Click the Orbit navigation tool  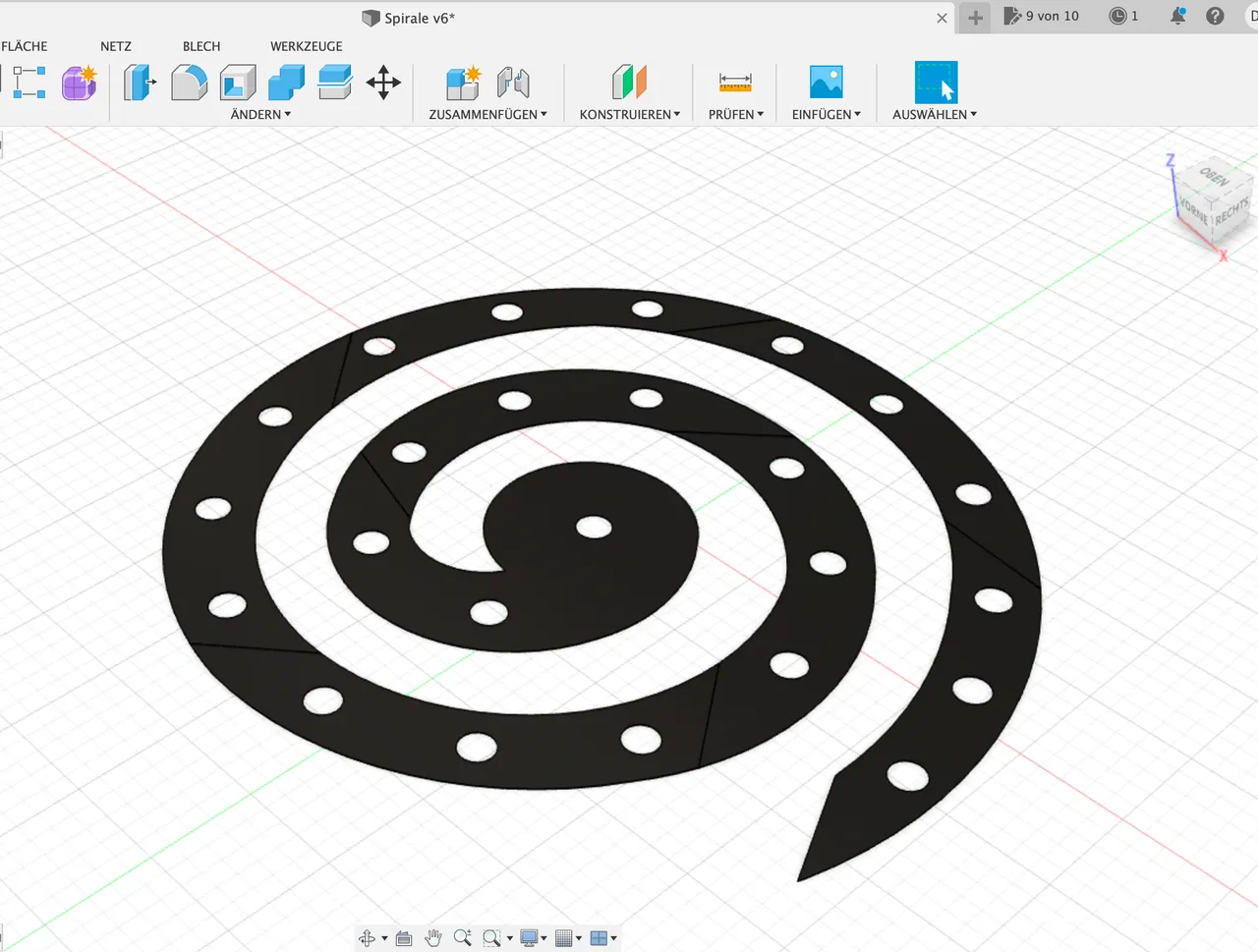368,938
